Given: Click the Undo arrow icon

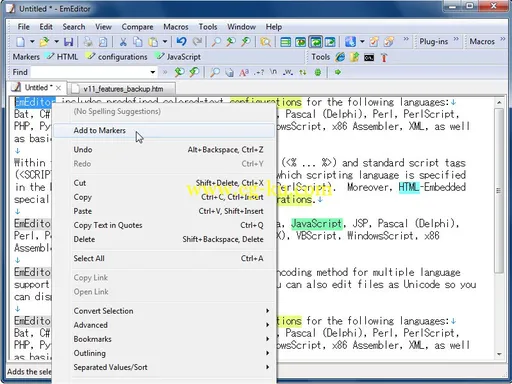Looking at the screenshot, I should pyautogui.click(x=181, y=42).
